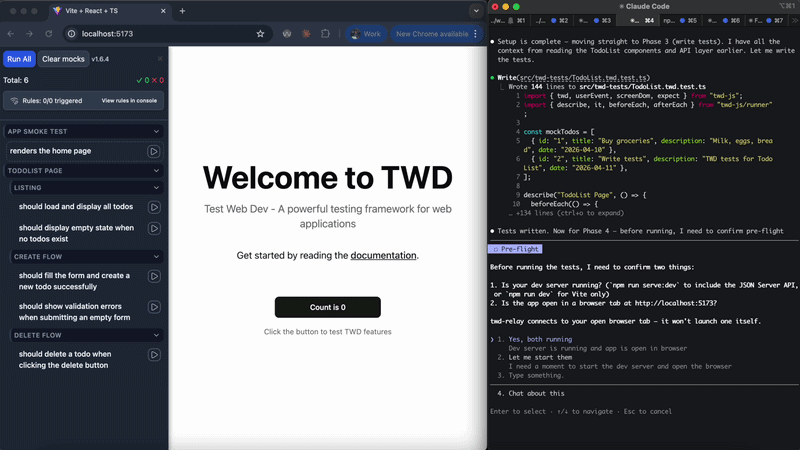Switch to terminal tab ⌘6
The width and height of the screenshot is (800, 450).
click(x=723, y=20)
